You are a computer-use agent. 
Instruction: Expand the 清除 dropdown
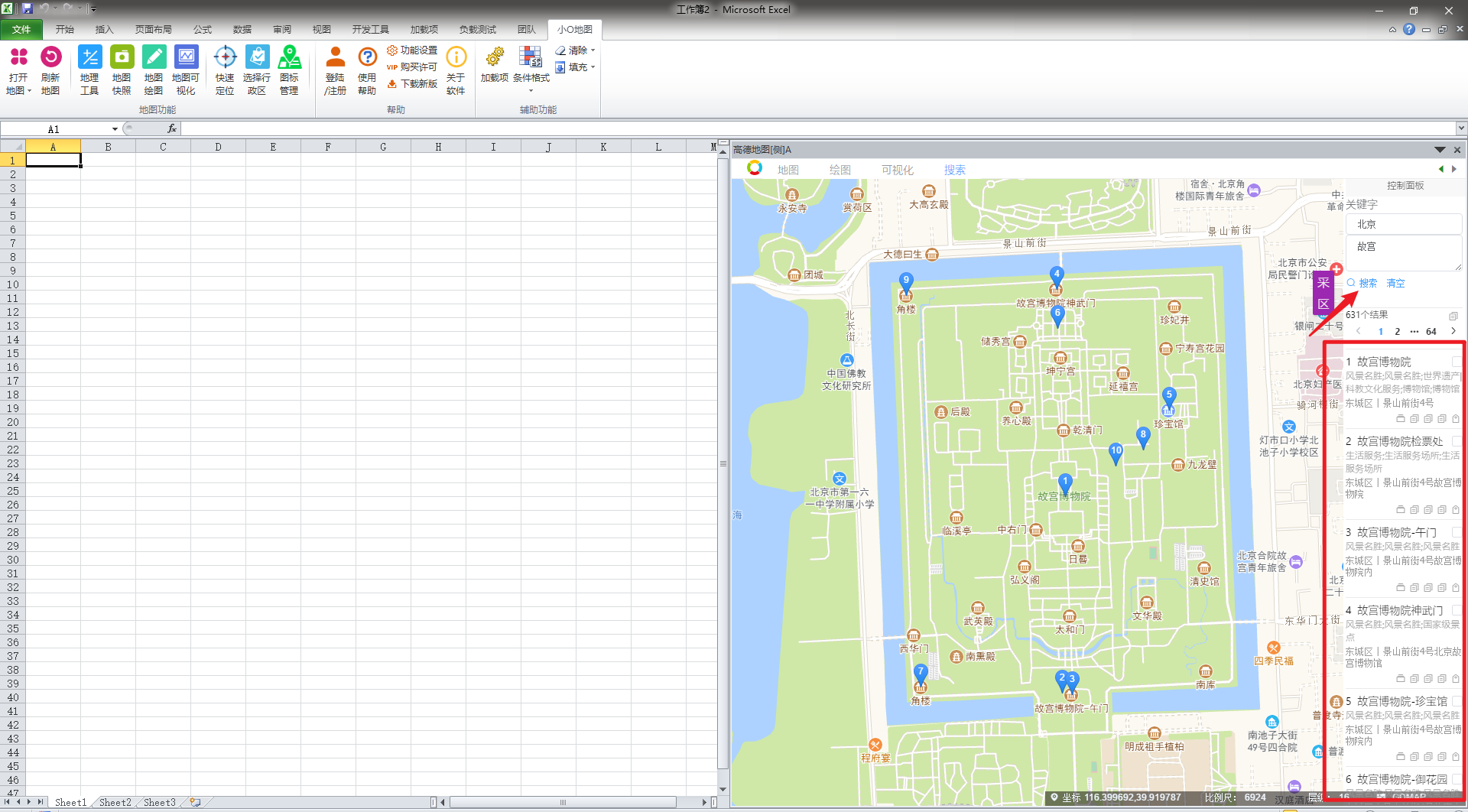pos(593,50)
